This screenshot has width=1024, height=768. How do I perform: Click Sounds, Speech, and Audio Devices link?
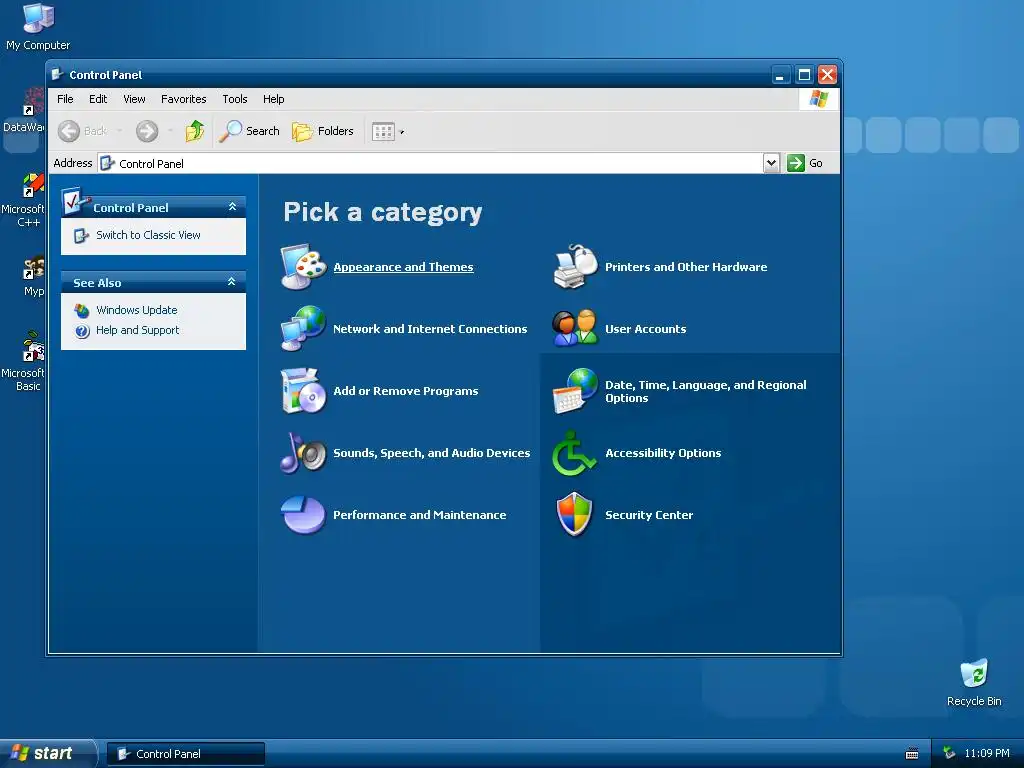coord(432,453)
